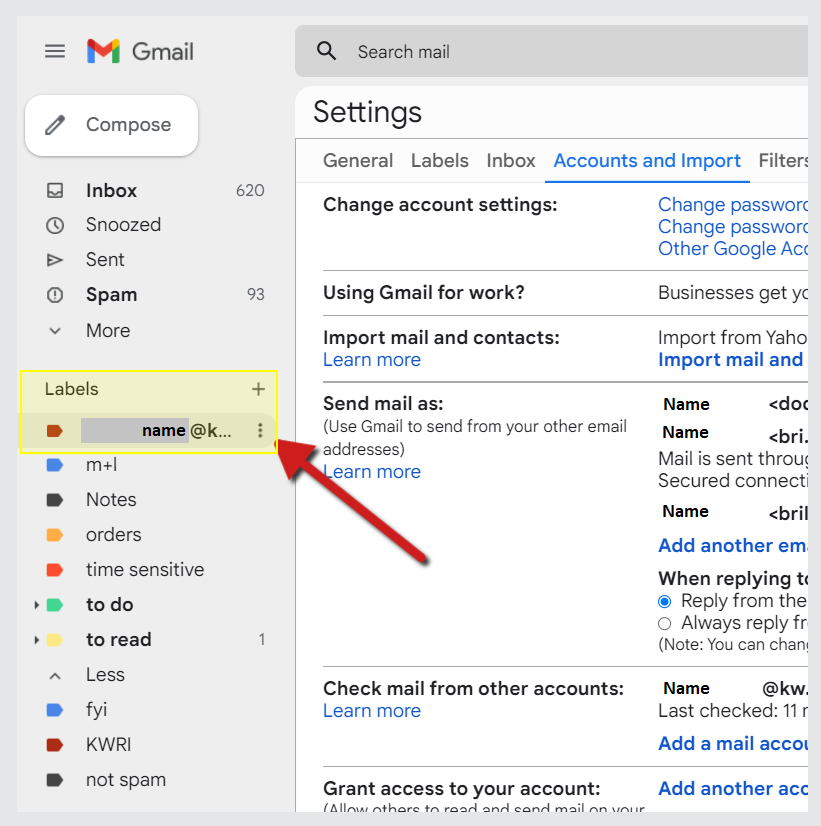Click Add another account link
821x826 pixels.
pos(733,789)
